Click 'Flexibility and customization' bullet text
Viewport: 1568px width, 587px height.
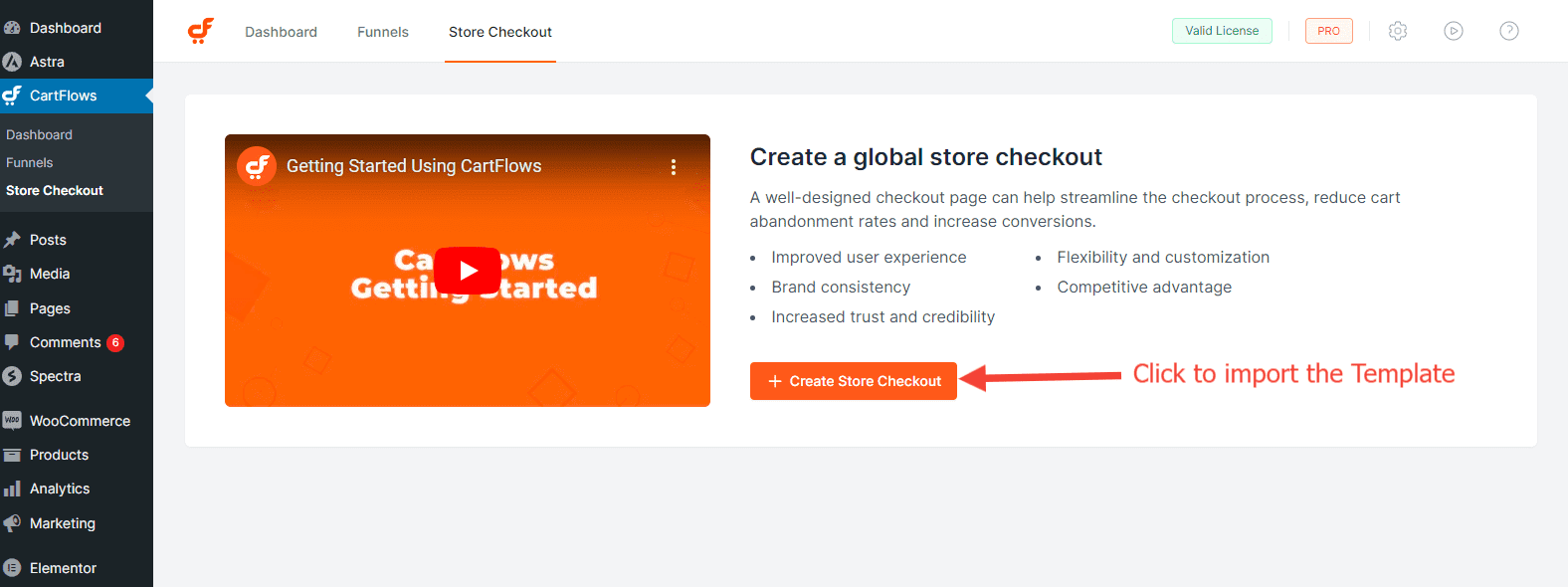click(x=1163, y=257)
